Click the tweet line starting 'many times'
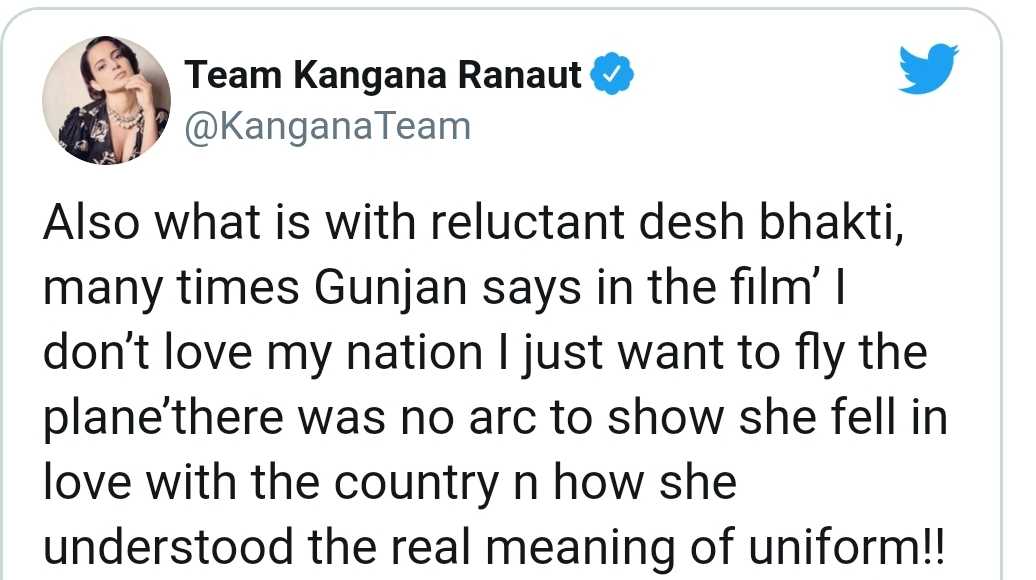The width and height of the screenshot is (1036, 580). coord(445,289)
